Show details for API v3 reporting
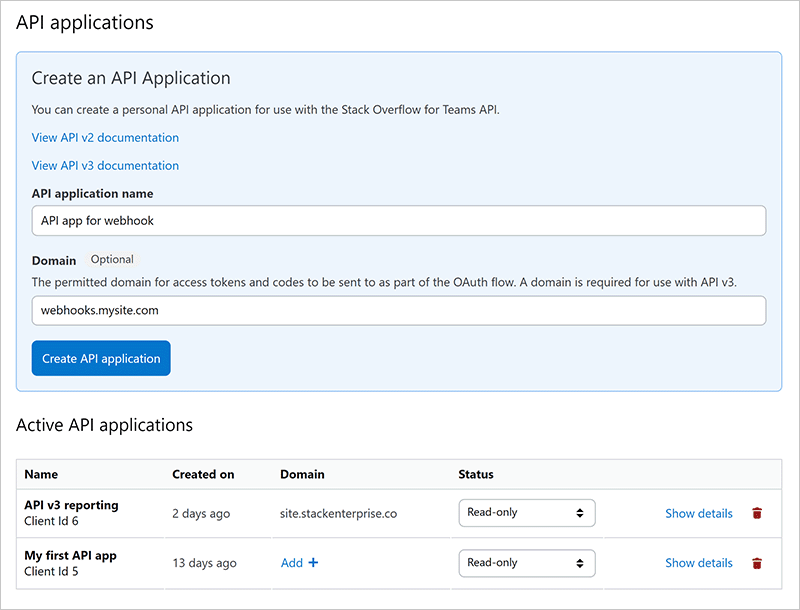800x610 pixels. click(x=698, y=513)
